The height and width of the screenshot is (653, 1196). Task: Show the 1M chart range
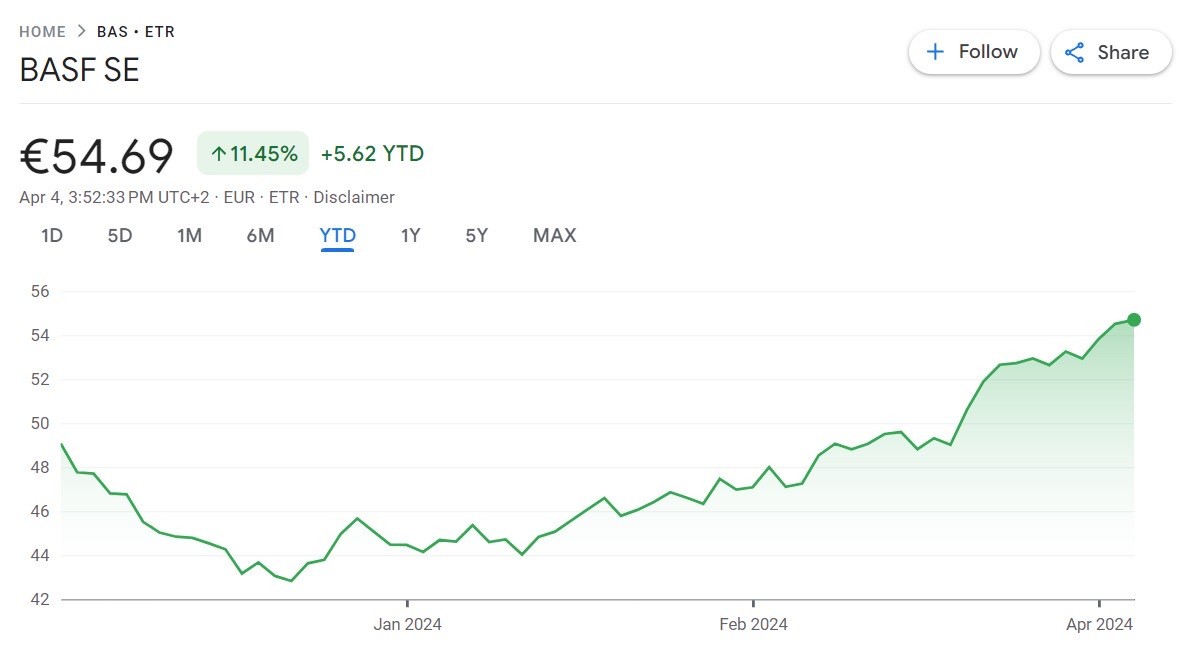pos(189,236)
